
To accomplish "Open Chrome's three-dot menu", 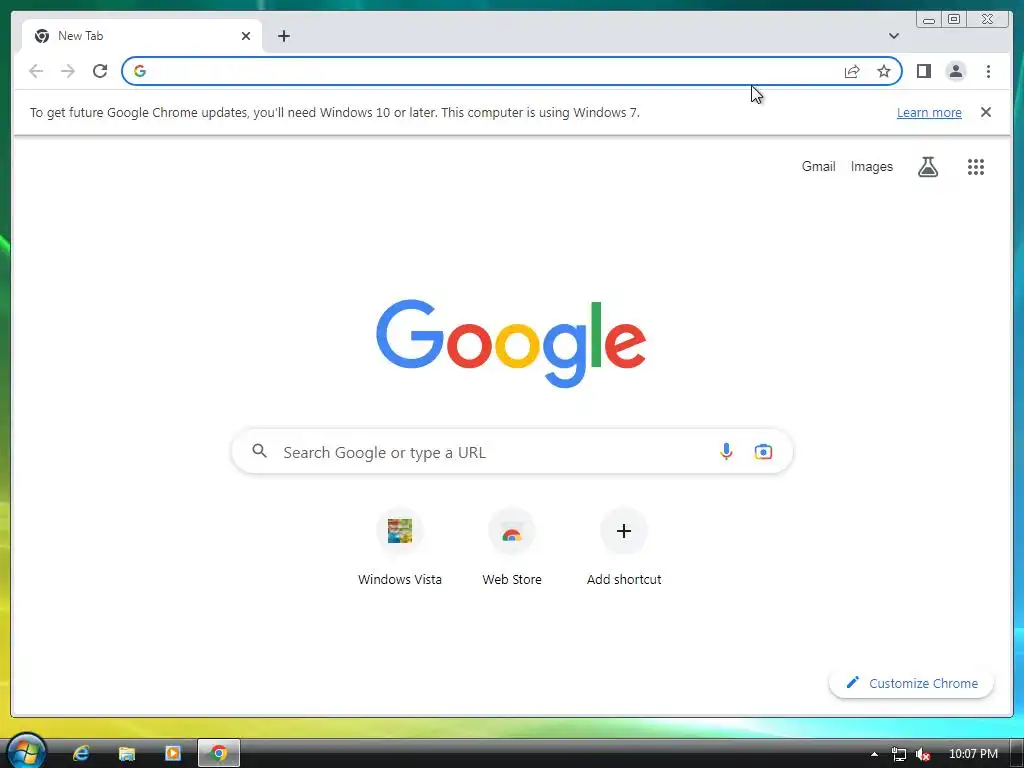I will point(988,71).
